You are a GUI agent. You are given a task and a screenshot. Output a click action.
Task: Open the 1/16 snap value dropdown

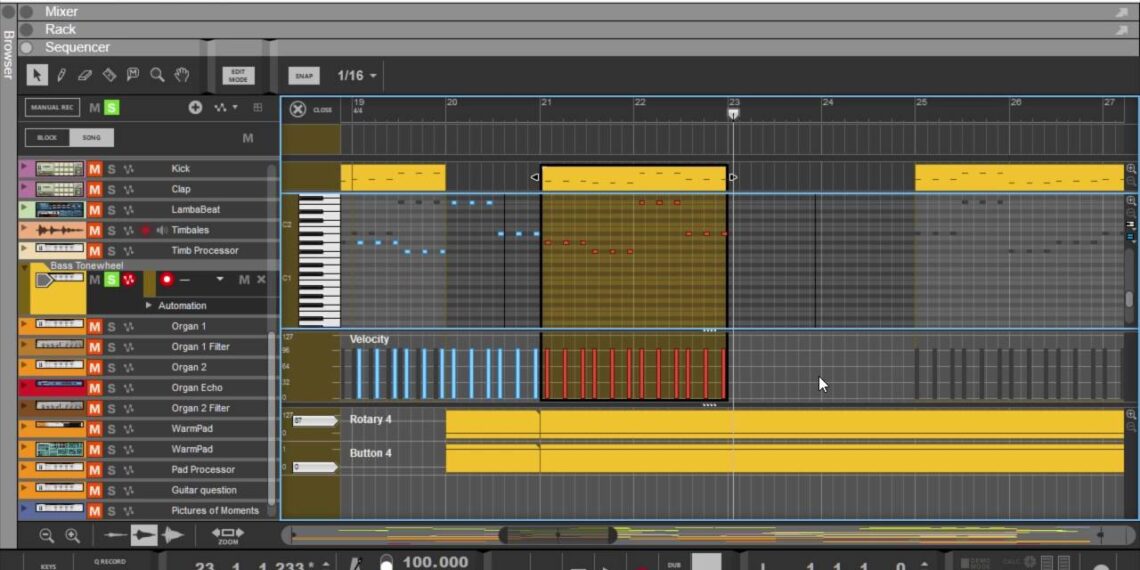tap(357, 76)
